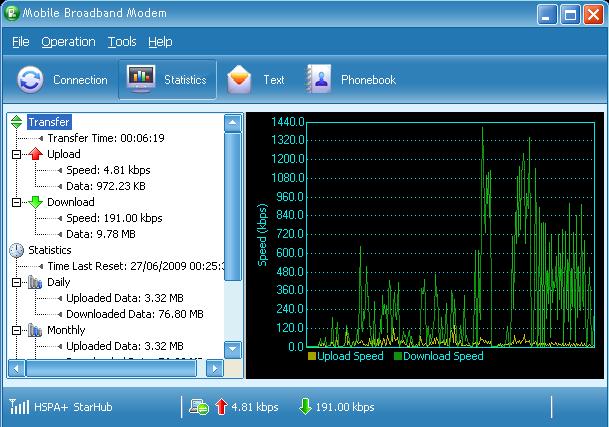Image resolution: width=609 pixels, height=427 pixels.
Task: Select the Download tree label
Action: pyautogui.click(x=71, y=202)
